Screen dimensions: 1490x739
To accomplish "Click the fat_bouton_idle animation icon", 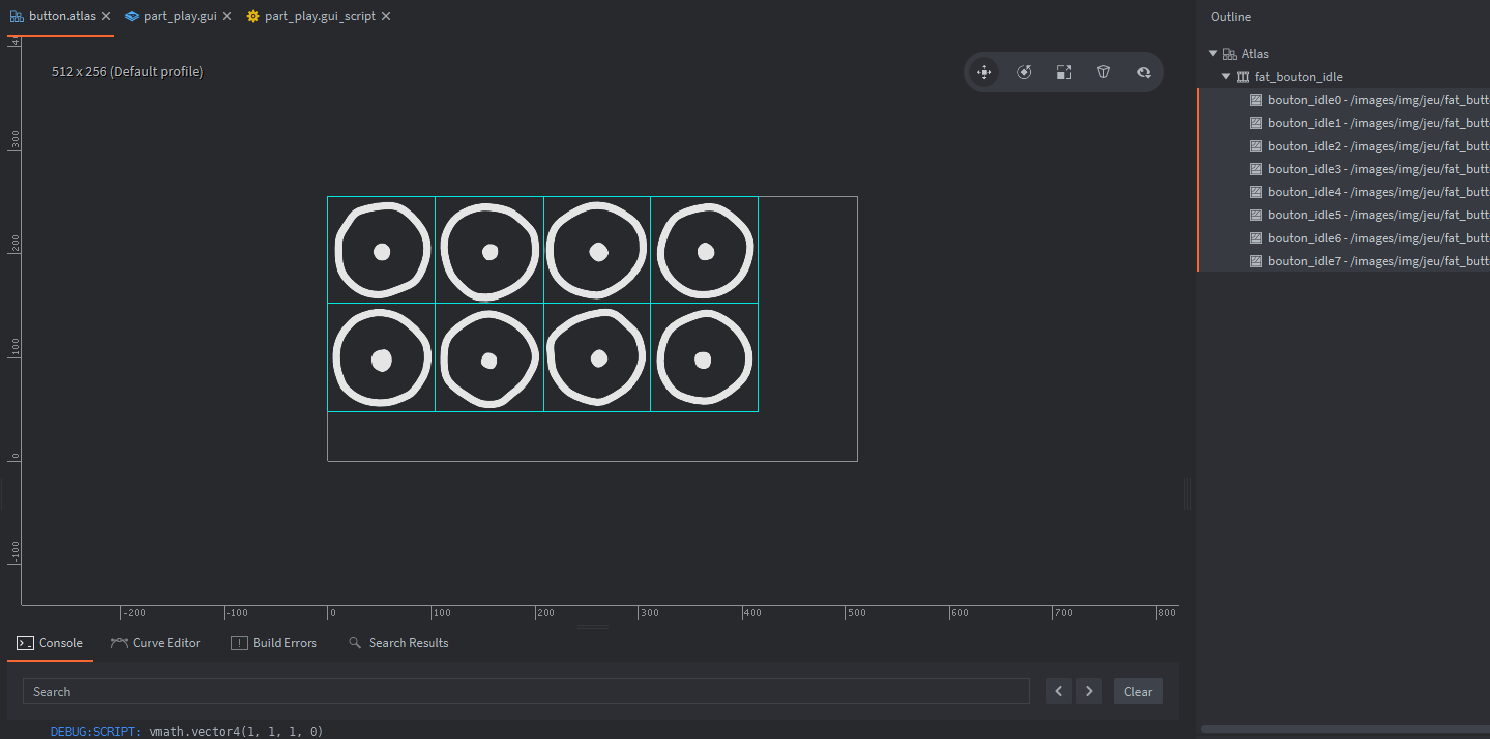I will (1243, 77).
